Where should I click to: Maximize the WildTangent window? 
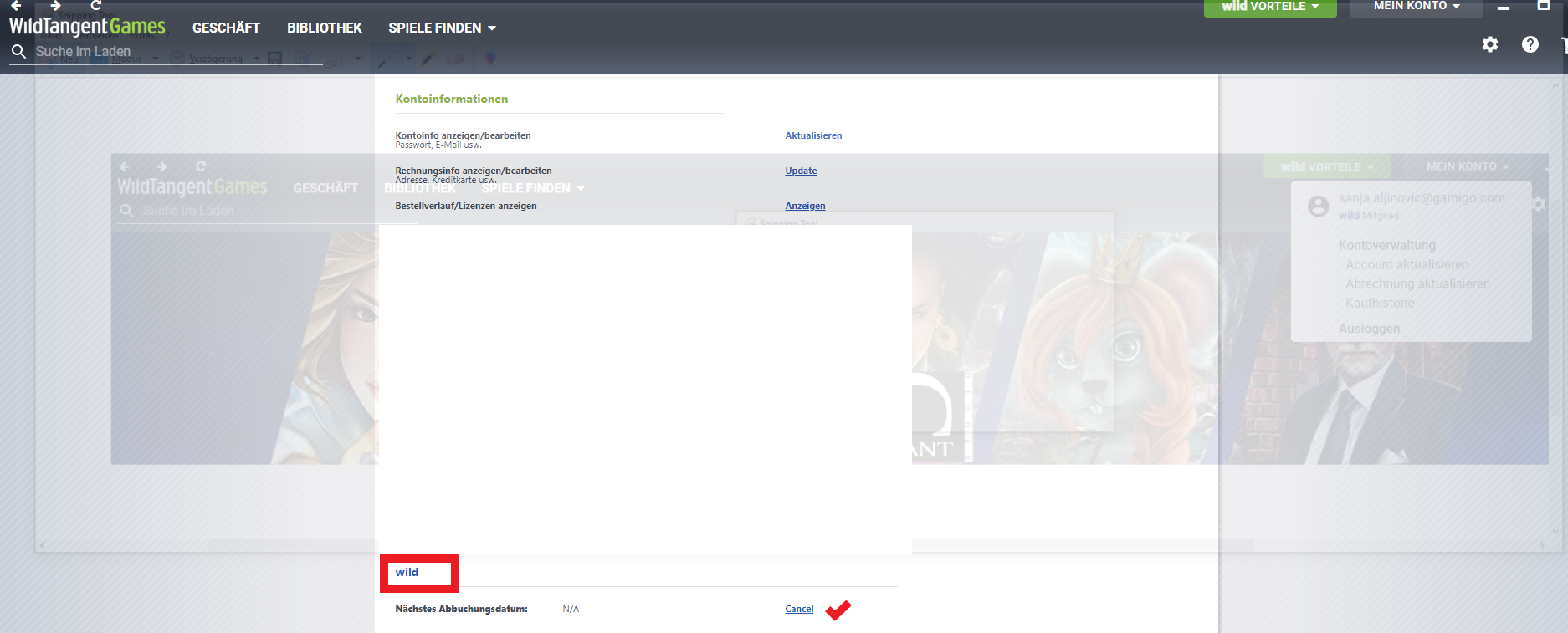click(x=1544, y=5)
